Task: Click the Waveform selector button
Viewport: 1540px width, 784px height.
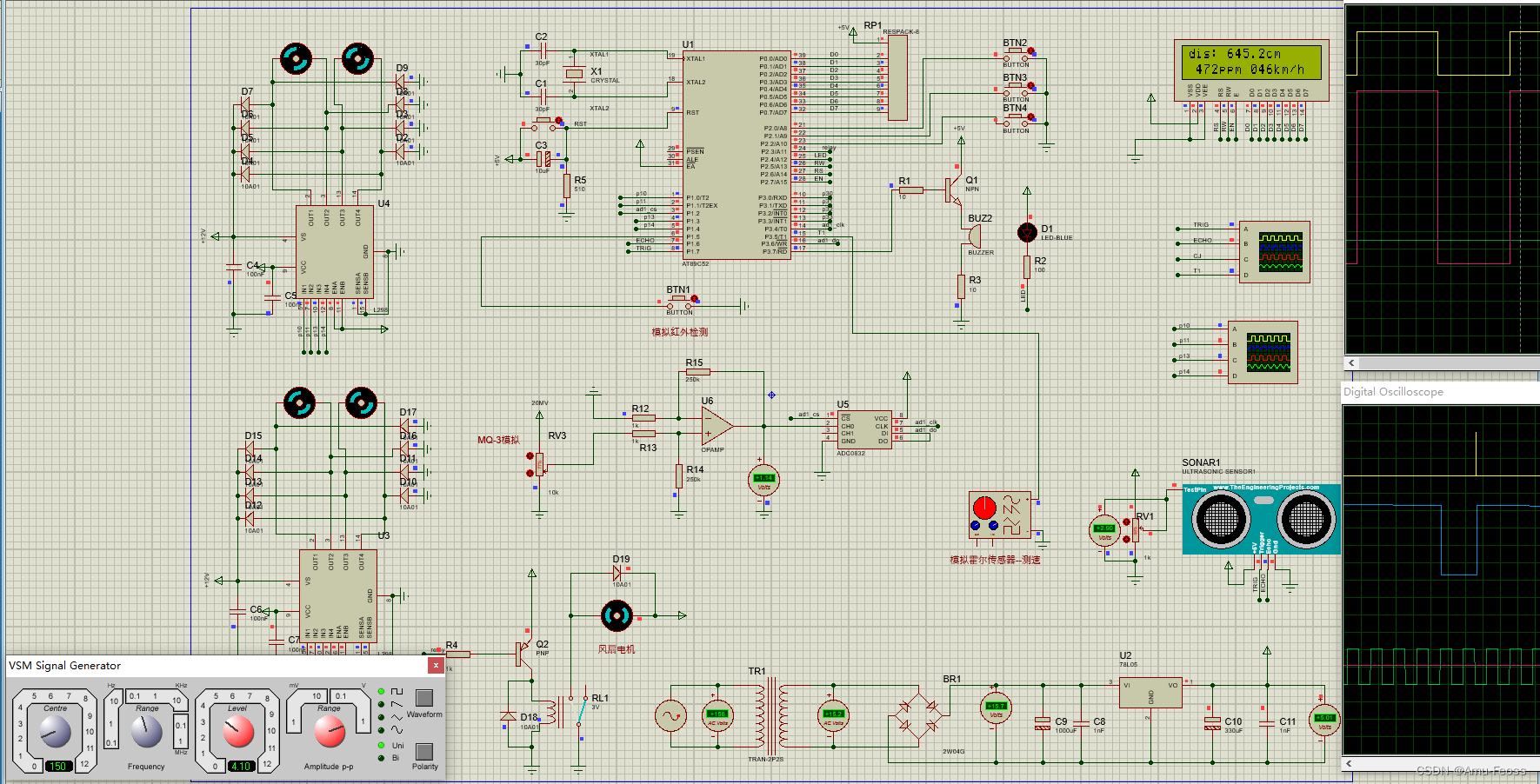Action: 424,697
